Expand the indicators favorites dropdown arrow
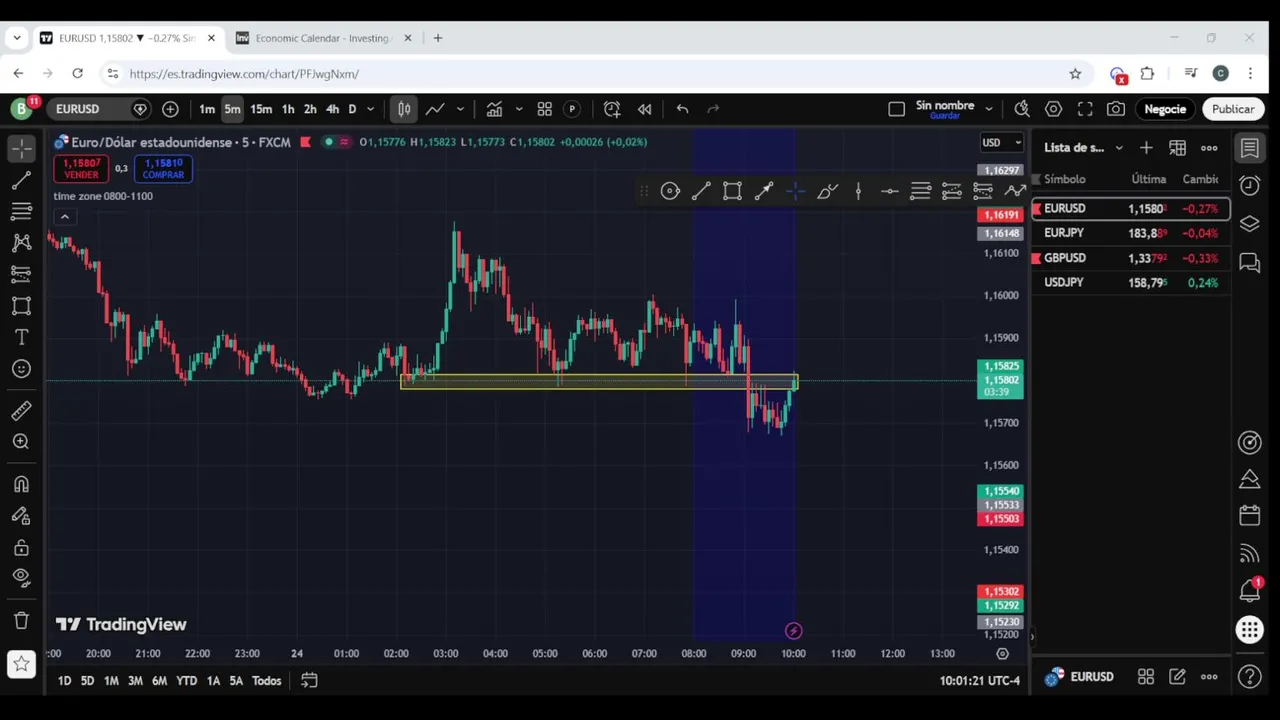 518,109
